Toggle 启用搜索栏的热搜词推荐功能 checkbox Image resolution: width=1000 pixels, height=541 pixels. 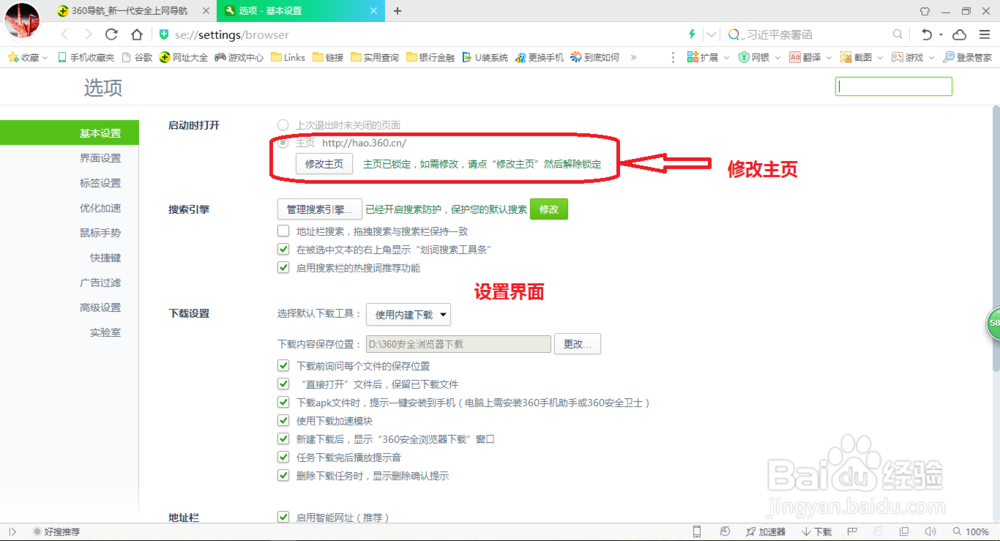[283, 268]
